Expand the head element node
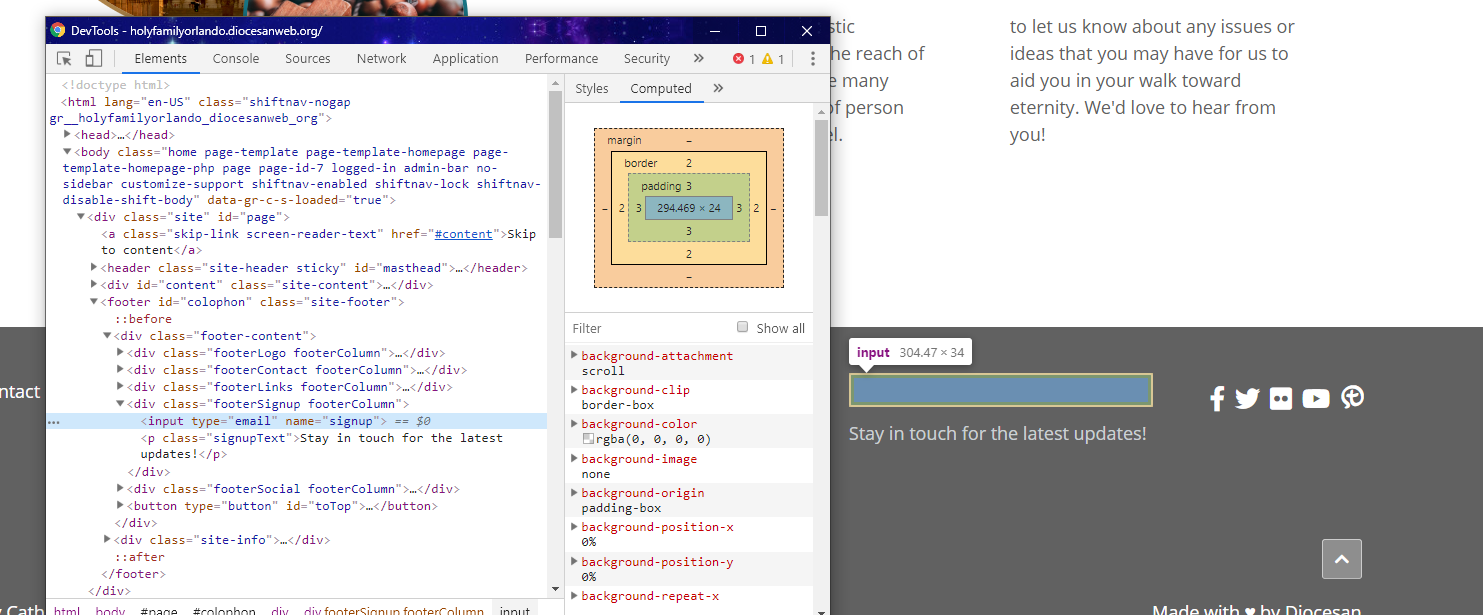This screenshot has height=615, width=1483. click(67, 135)
